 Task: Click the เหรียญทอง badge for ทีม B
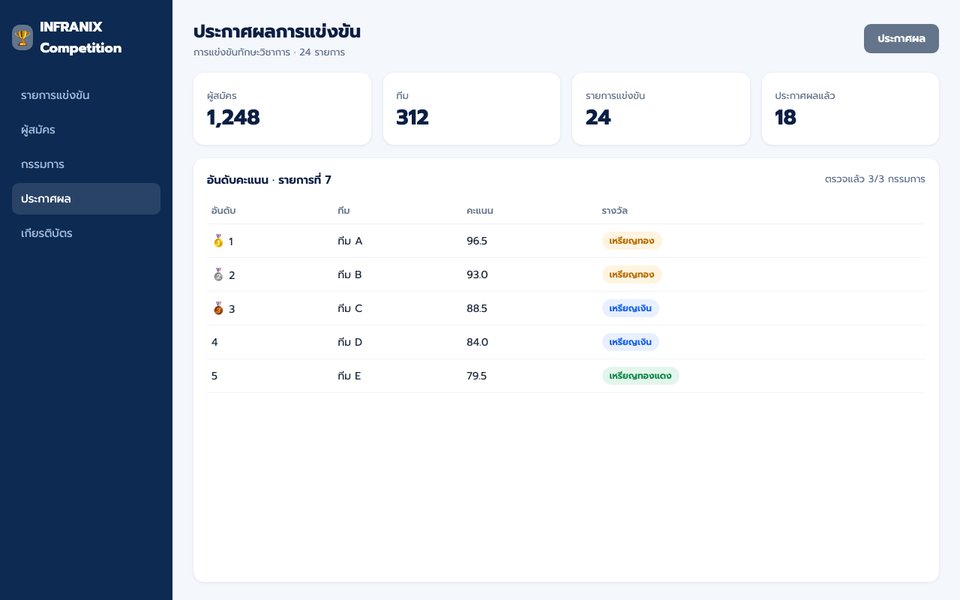coord(632,274)
